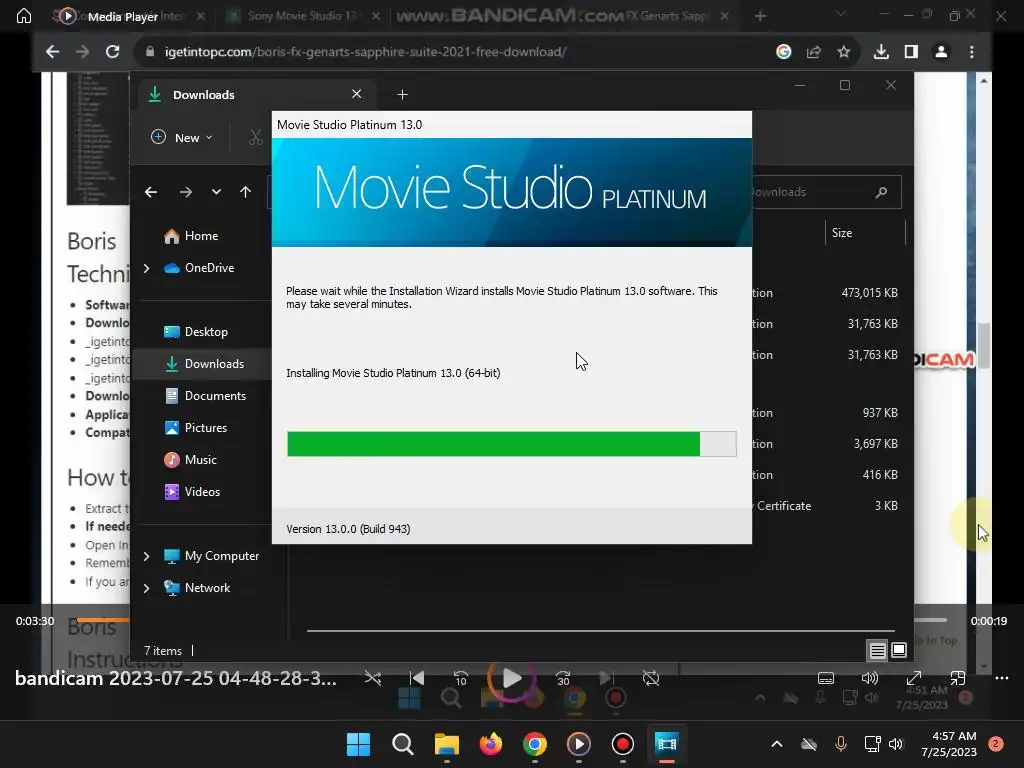Go to previous track in Media Player
This screenshot has height=768, width=1024.
(x=417, y=679)
